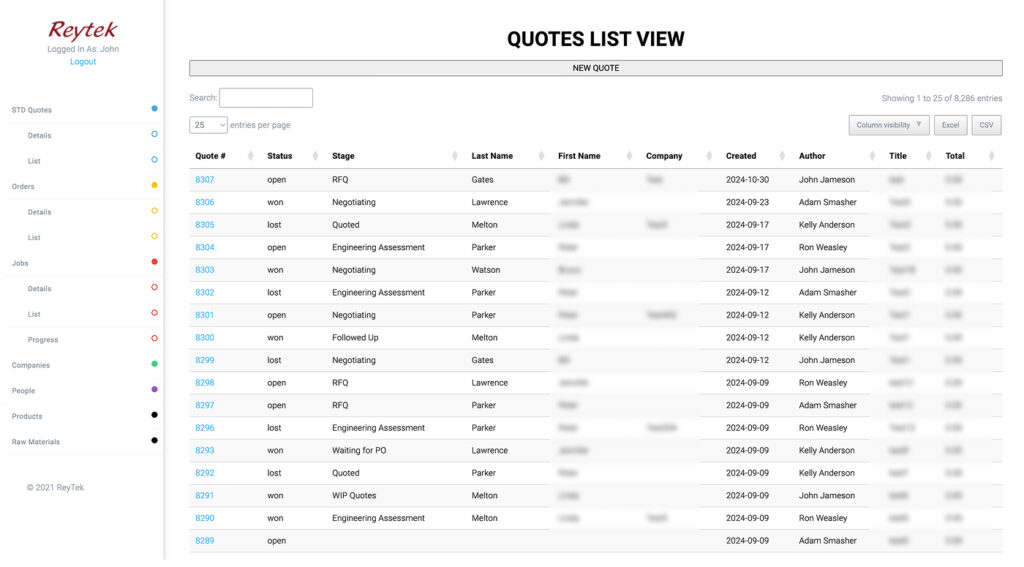Click the yellow ring next to Orders List
Viewport: 1024px width, 567px height.
click(x=154, y=236)
